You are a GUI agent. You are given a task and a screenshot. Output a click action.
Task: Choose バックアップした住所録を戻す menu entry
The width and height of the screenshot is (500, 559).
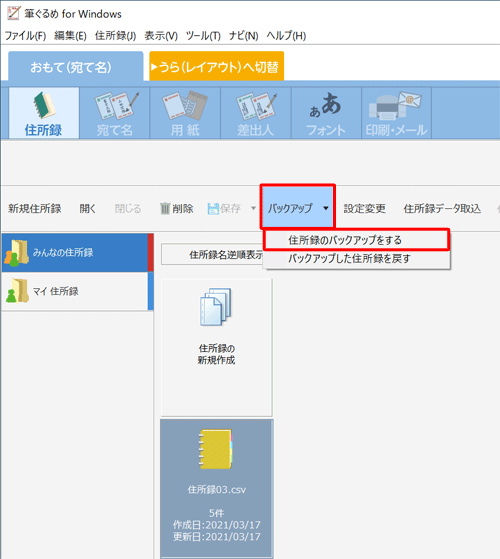[356, 258]
